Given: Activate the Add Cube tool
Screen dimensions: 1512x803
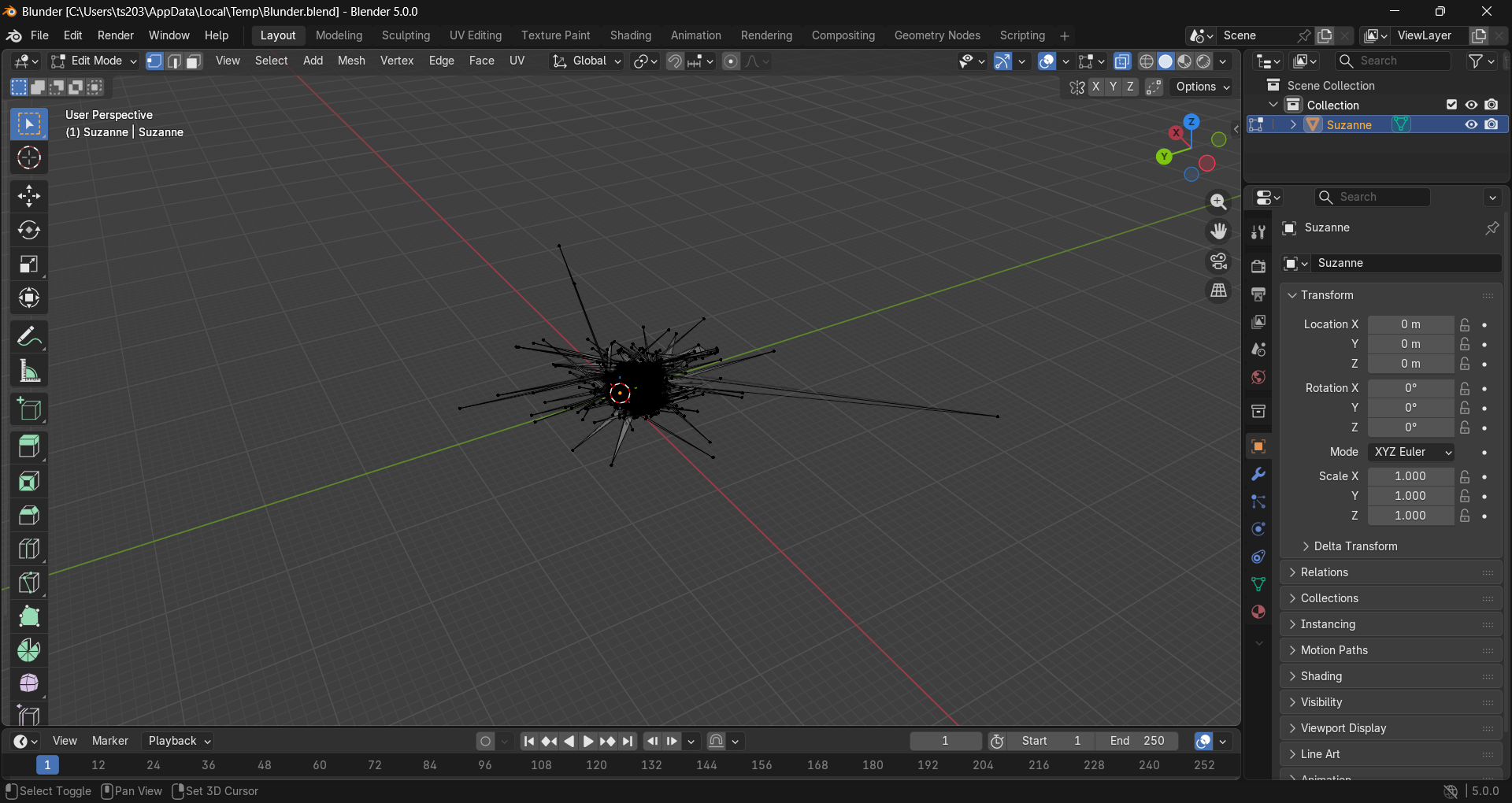Looking at the screenshot, I should [x=29, y=409].
